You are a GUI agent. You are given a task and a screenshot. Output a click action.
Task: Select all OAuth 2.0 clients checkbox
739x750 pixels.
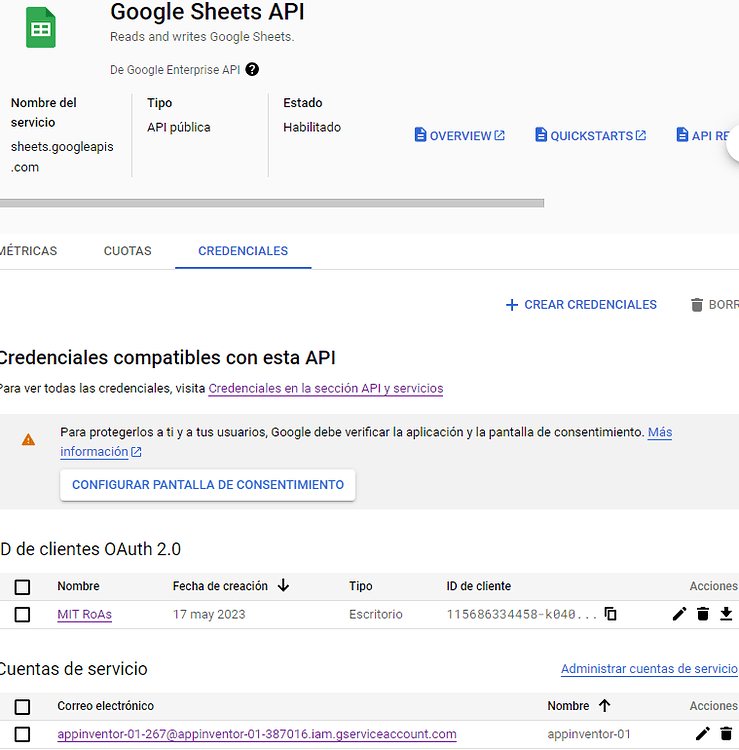coord(22,587)
